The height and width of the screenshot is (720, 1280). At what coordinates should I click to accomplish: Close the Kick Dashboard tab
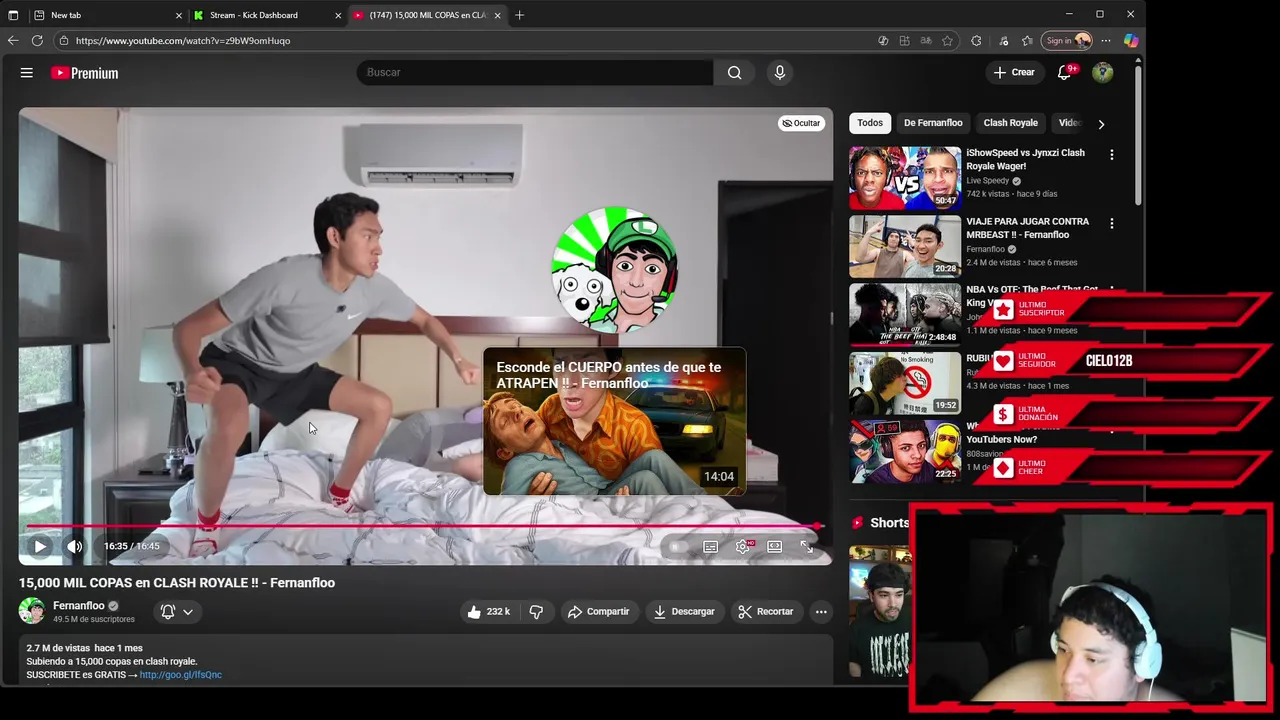click(338, 15)
